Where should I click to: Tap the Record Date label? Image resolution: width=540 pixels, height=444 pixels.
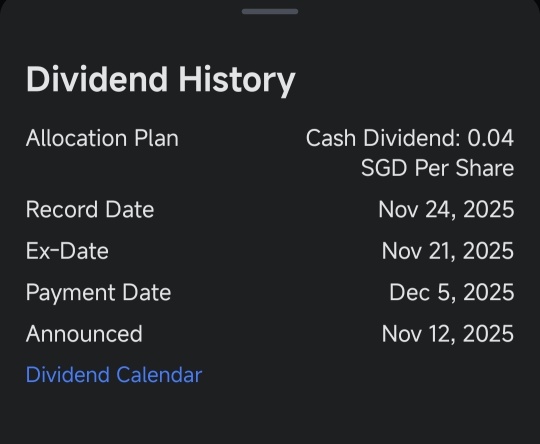90,209
